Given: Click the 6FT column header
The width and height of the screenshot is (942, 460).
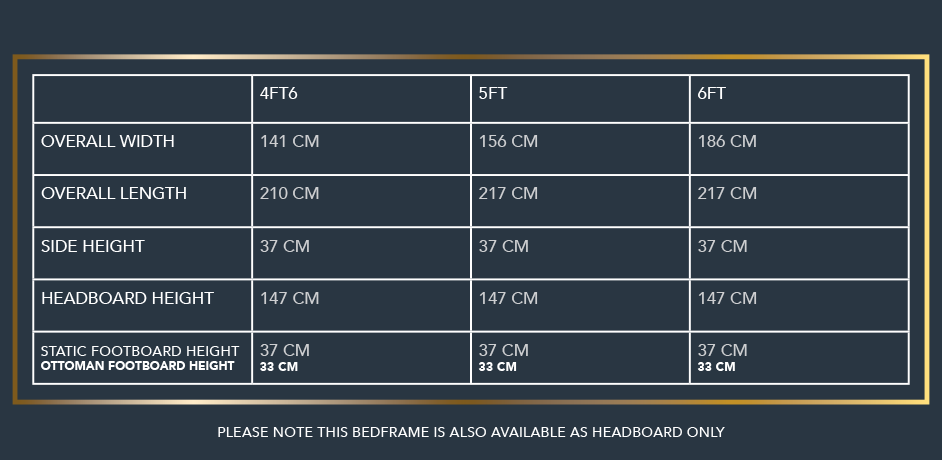Looking at the screenshot, I should coord(711,94).
